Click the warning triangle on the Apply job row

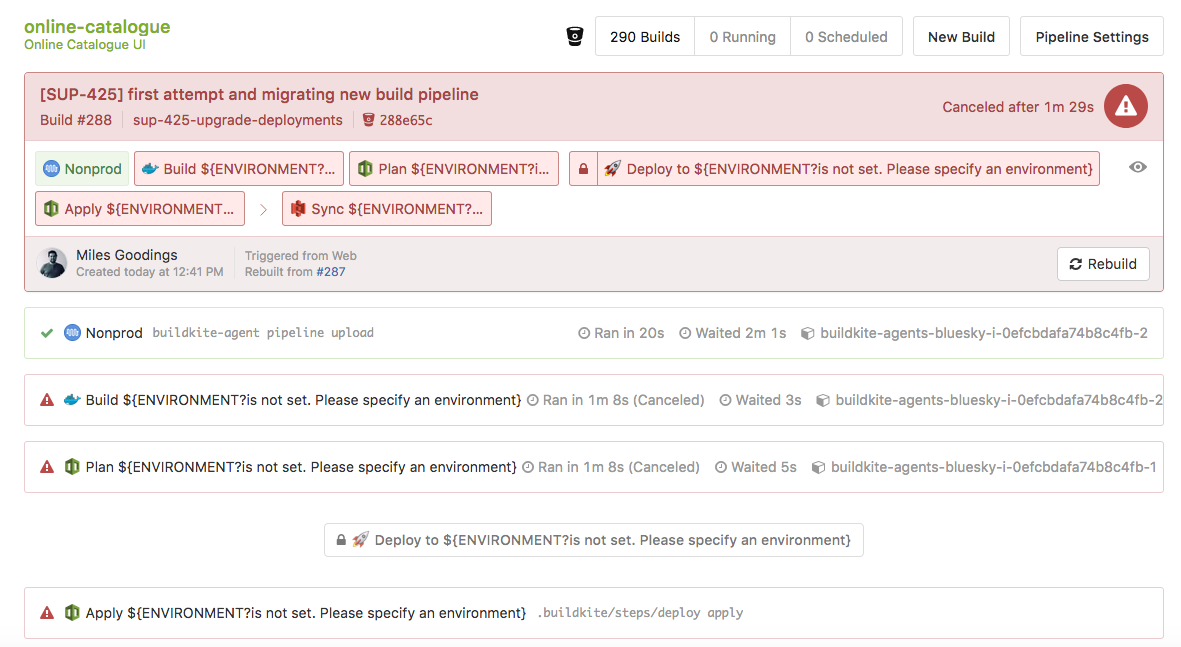(46, 612)
